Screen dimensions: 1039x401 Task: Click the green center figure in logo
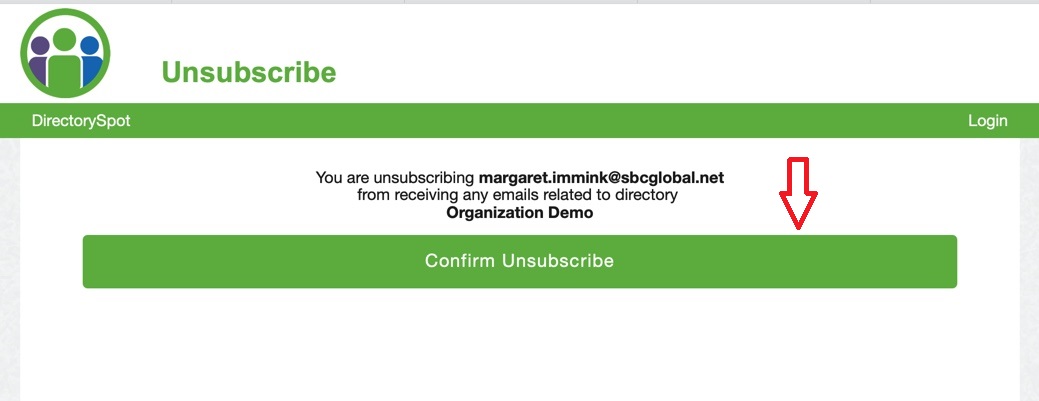coord(65,60)
